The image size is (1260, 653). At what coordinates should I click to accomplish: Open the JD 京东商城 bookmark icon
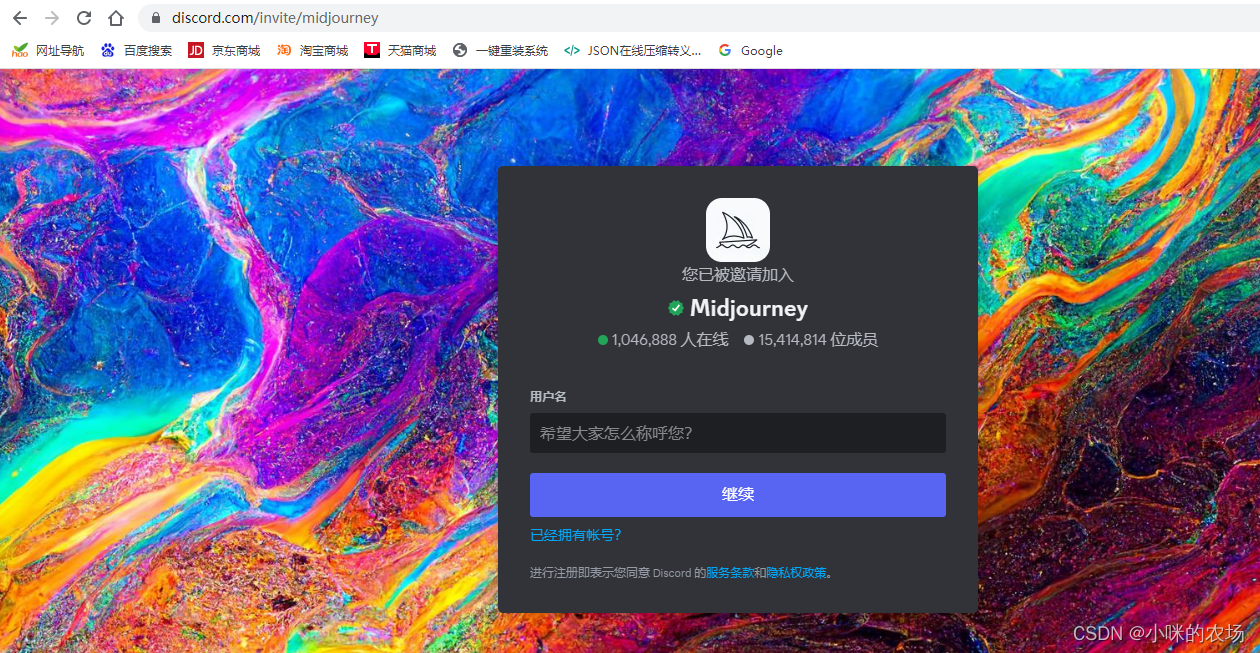pos(196,49)
